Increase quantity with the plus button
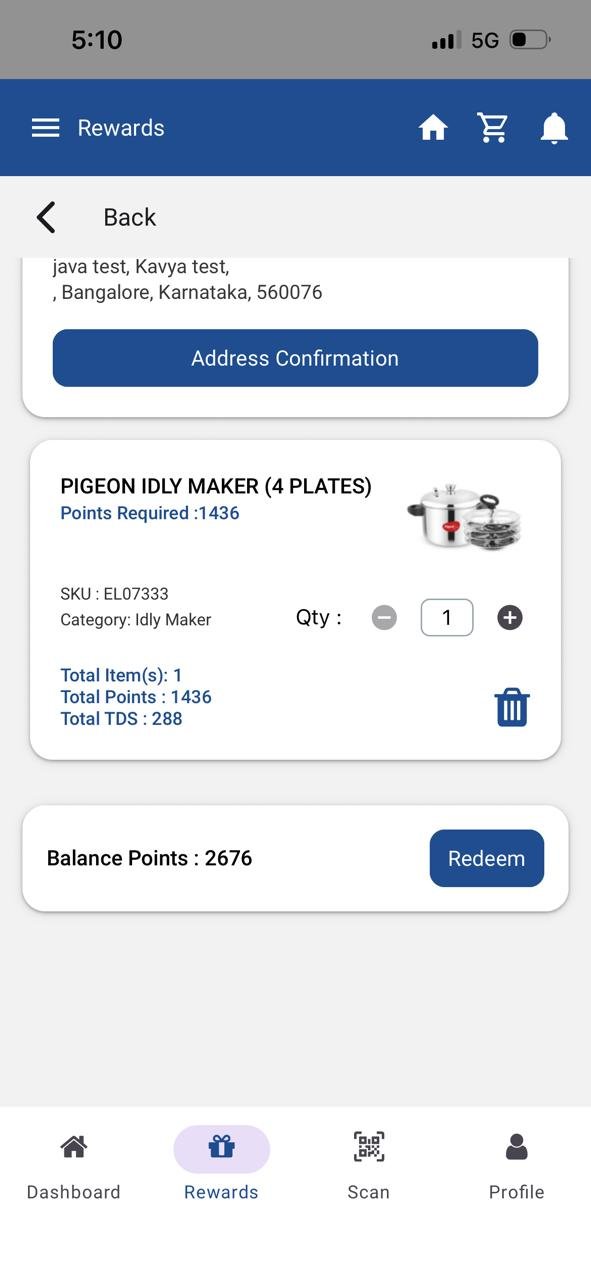591x1280 pixels. pos(509,617)
